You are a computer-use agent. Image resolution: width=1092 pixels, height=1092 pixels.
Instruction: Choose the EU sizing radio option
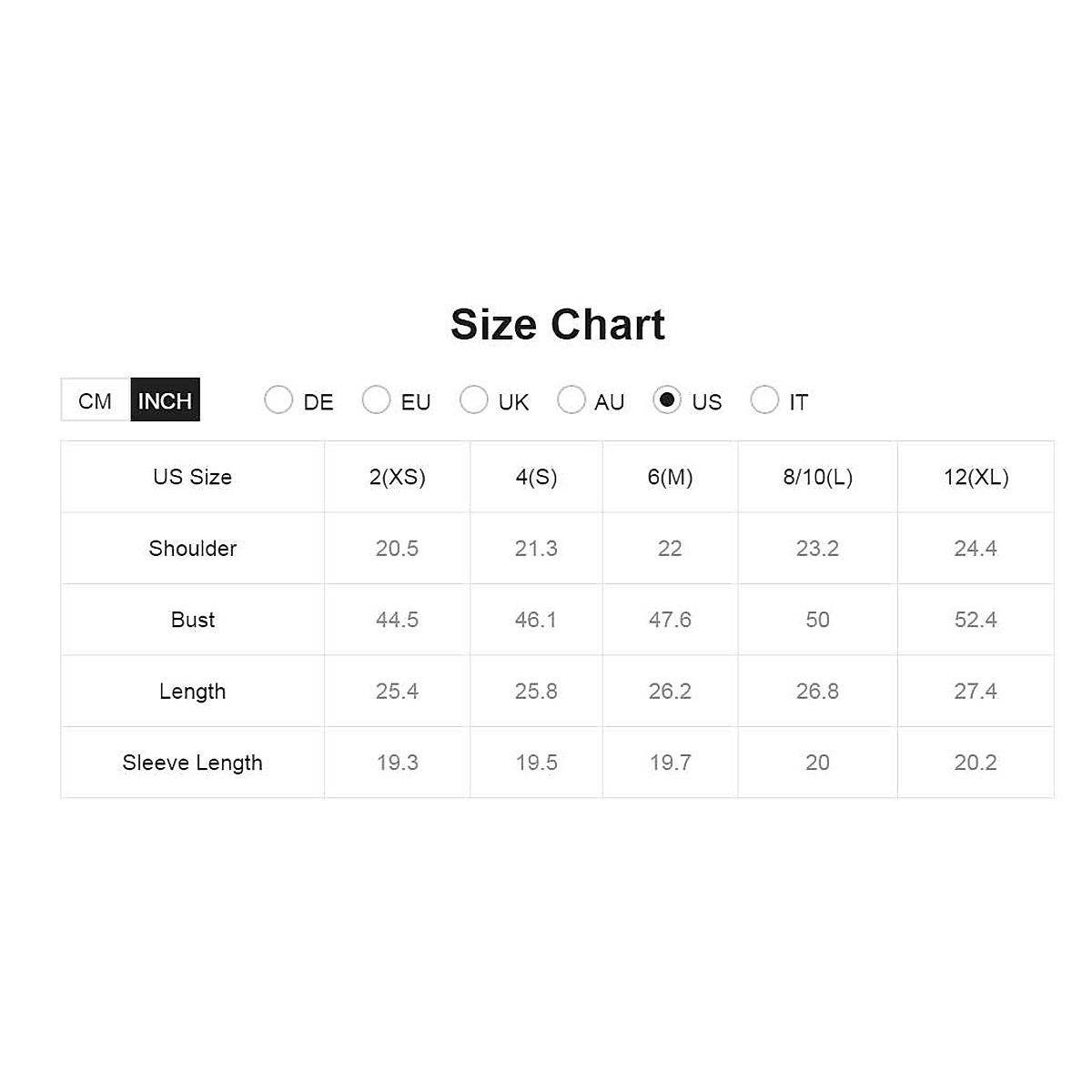tap(376, 399)
